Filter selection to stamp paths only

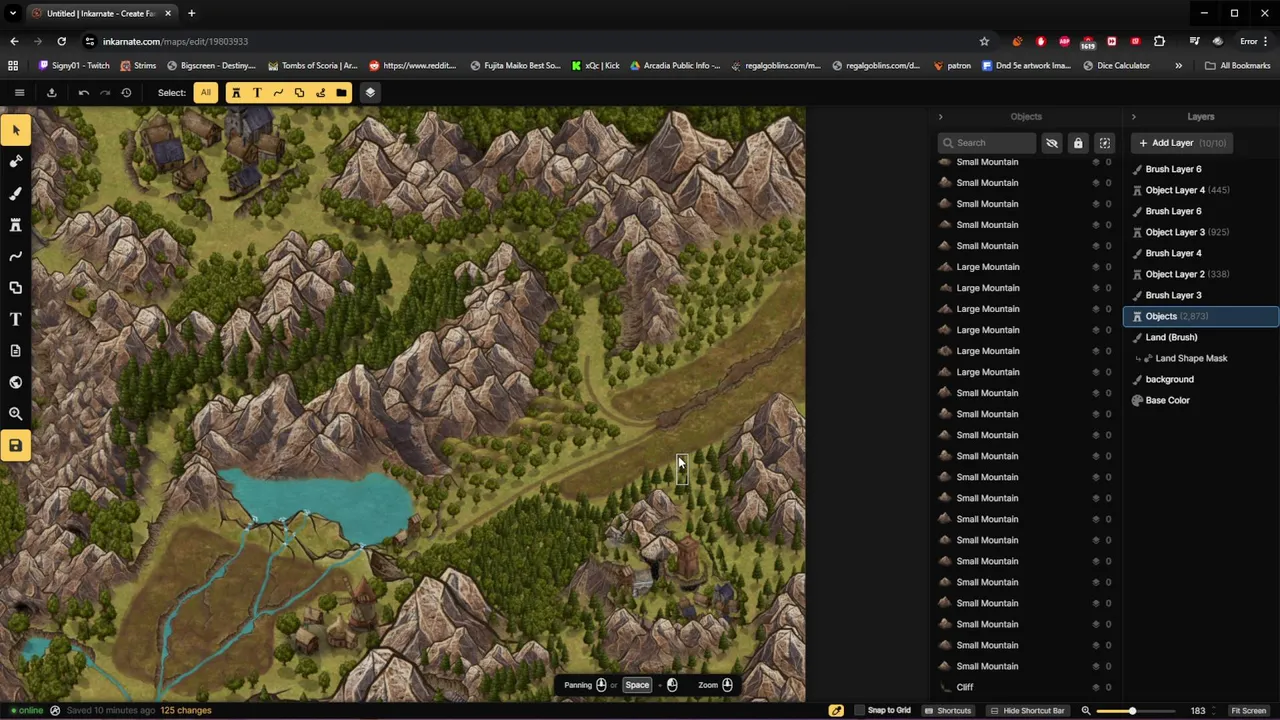point(320,92)
